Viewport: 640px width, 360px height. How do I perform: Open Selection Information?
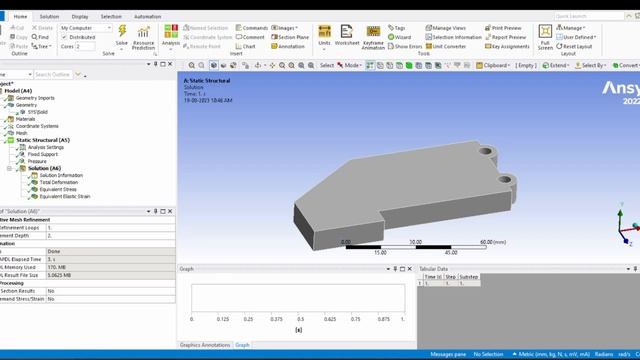(x=453, y=37)
